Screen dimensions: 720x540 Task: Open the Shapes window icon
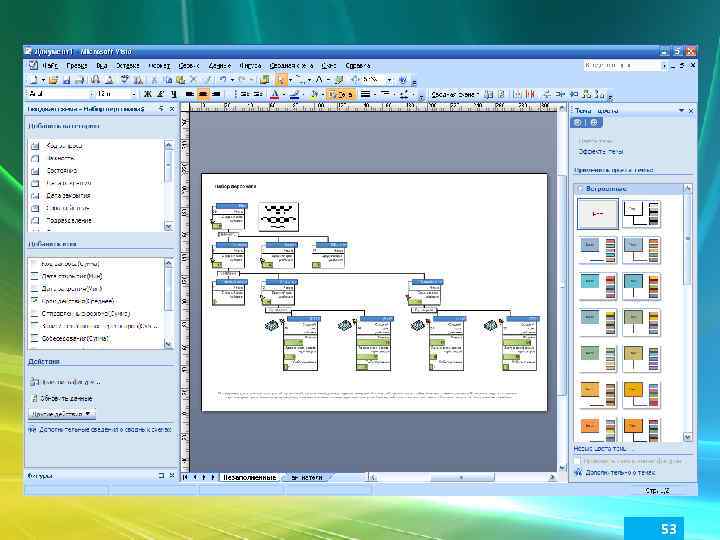pyautogui.click(x=264, y=80)
